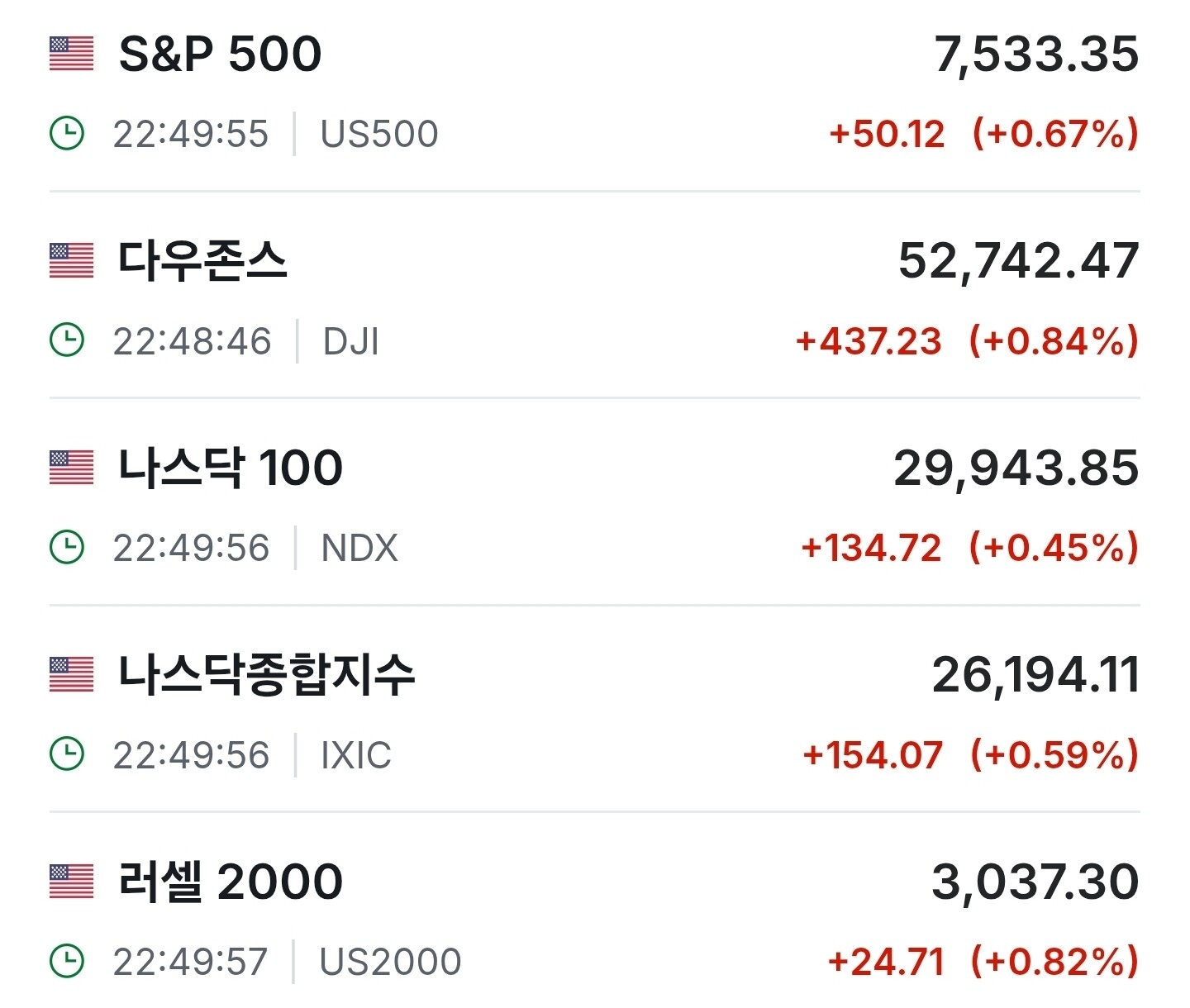Image resolution: width=1190 pixels, height=1008 pixels.
Task: Click the green clock icon next to 22:48:46
Action: 67,340
